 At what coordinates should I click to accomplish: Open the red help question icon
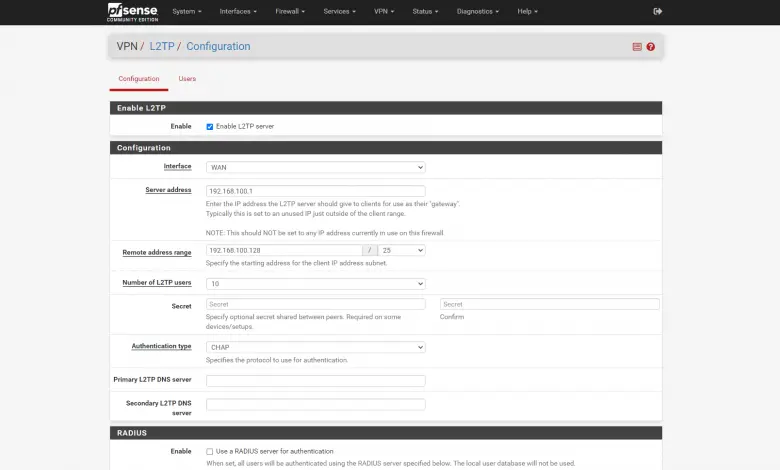(x=651, y=47)
